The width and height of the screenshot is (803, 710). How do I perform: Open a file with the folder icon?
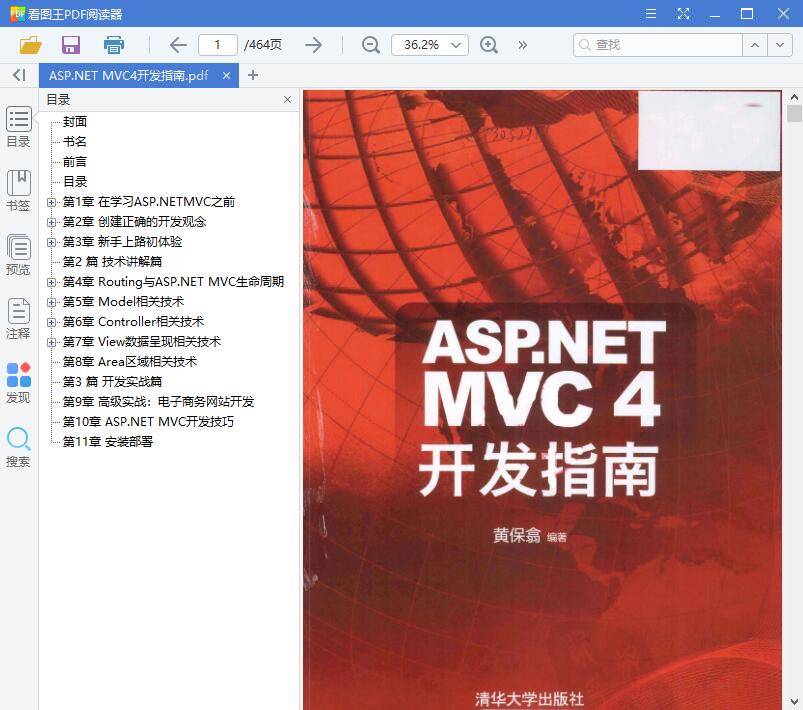coord(30,45)
